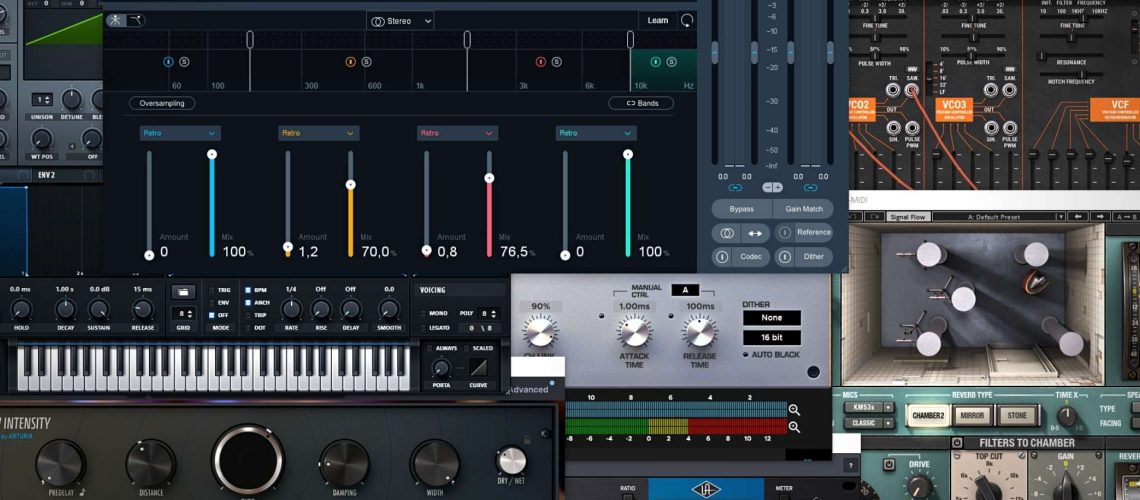Image resolution: width=1140 pixels, height=500 pixels.
Task: Toggle the ANCH checkbox
Action: click(248, 302)
